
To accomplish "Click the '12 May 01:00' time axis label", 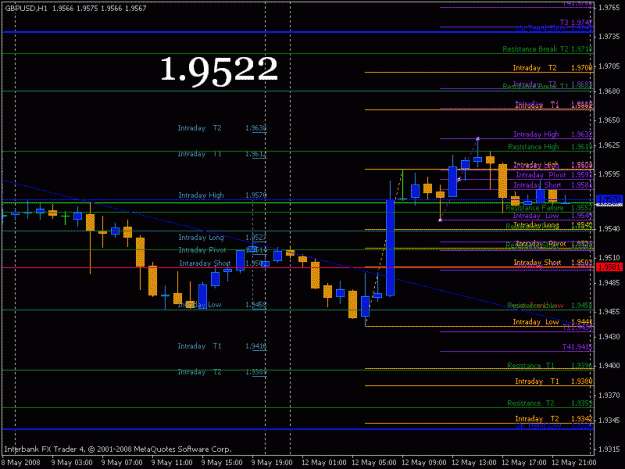I will click(324, 462).
